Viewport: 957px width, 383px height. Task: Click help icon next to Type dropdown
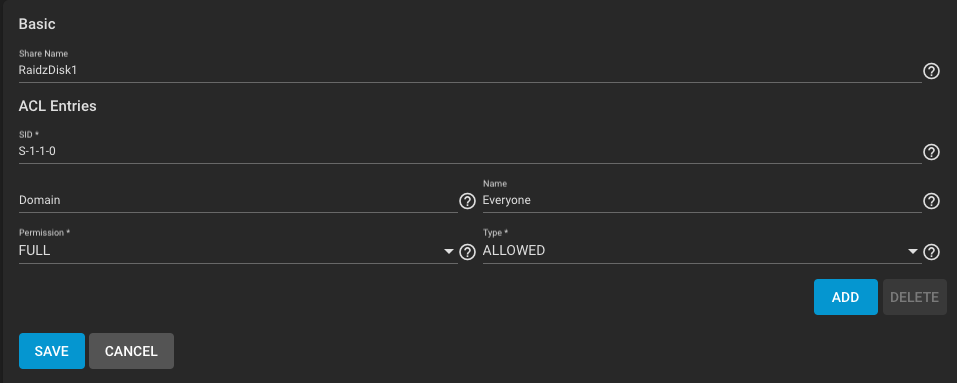point(931,252)
